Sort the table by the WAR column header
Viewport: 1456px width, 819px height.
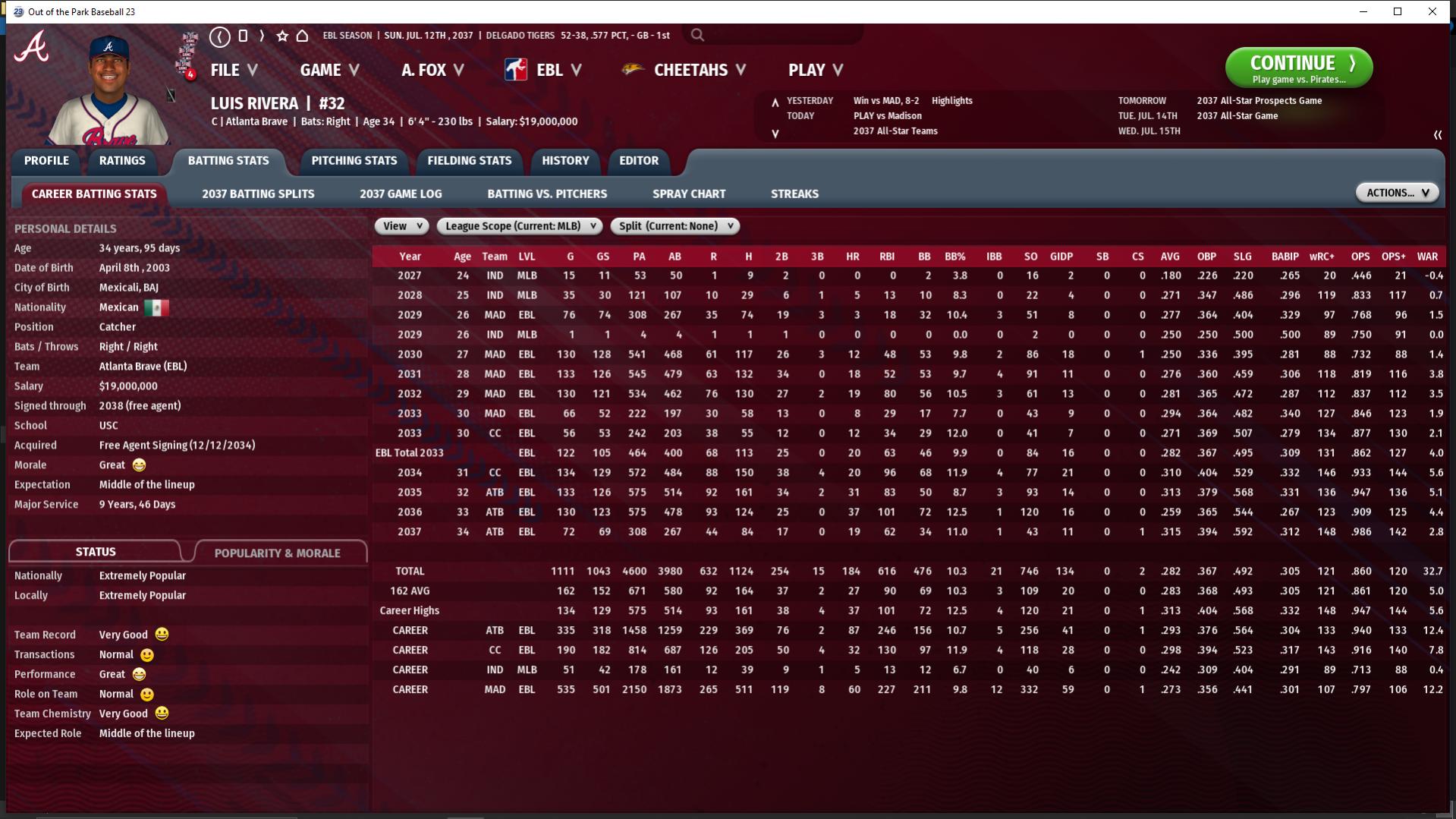click(1427, 257)
